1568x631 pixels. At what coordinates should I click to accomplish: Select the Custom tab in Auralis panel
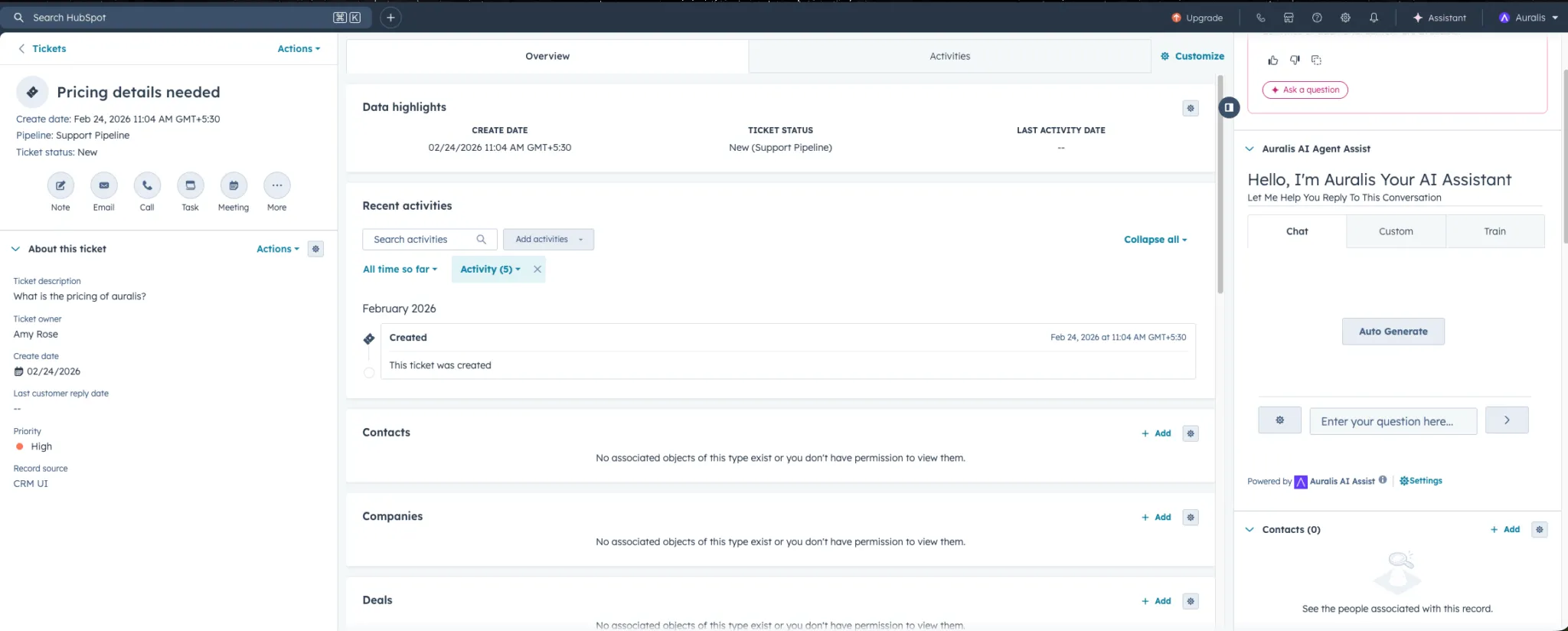[x=1396, y=231]
